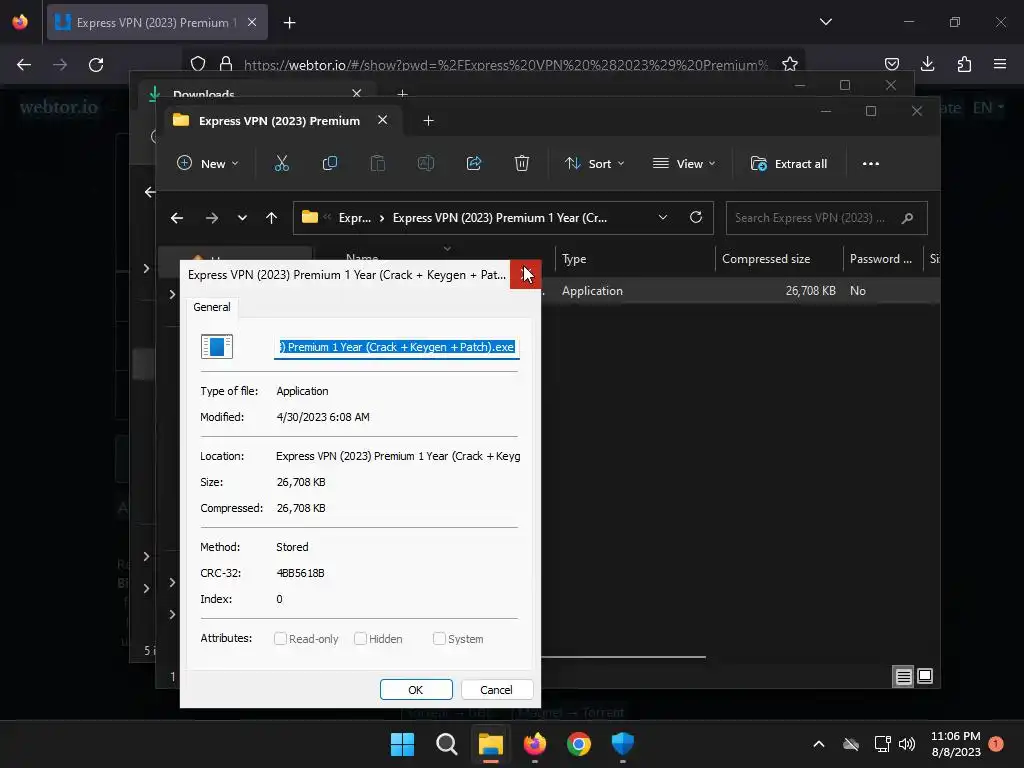Screen dimensions: 1024x768
Task: Click the Share icon in Explorer toolbar
Action: [x=473, y=163]
